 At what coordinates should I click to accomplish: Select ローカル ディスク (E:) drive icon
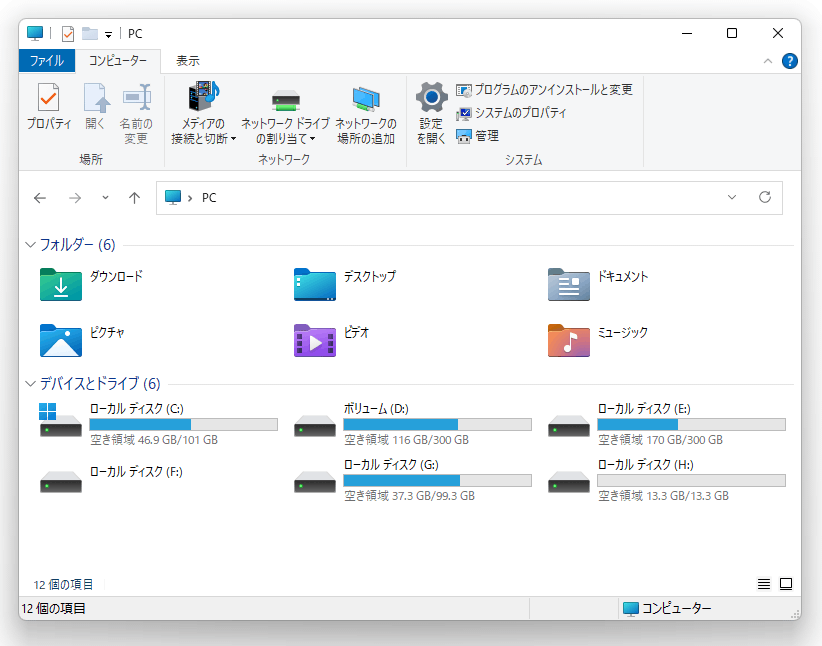tap(569, 426)
